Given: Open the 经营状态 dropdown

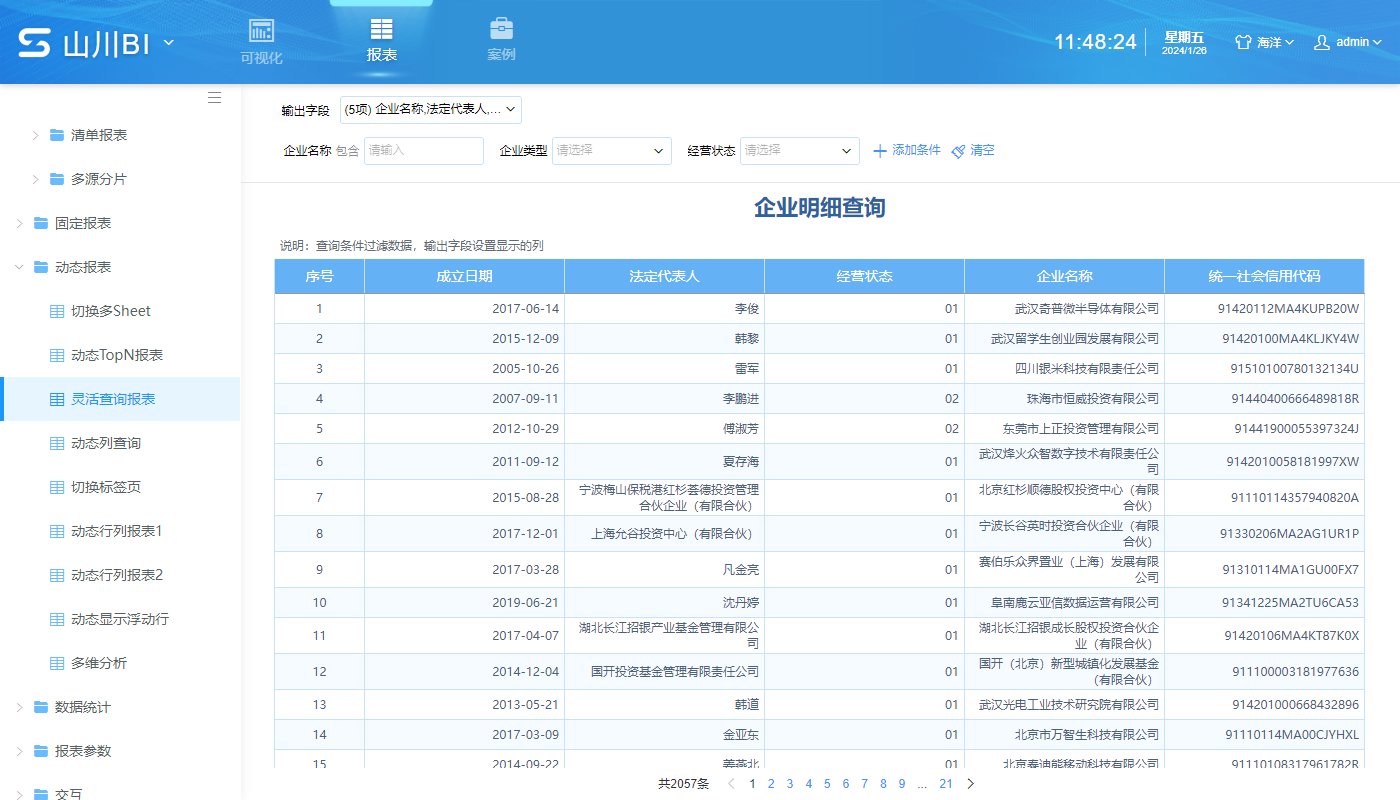Looking at the screenshot, I should click(x=798, y=150).
